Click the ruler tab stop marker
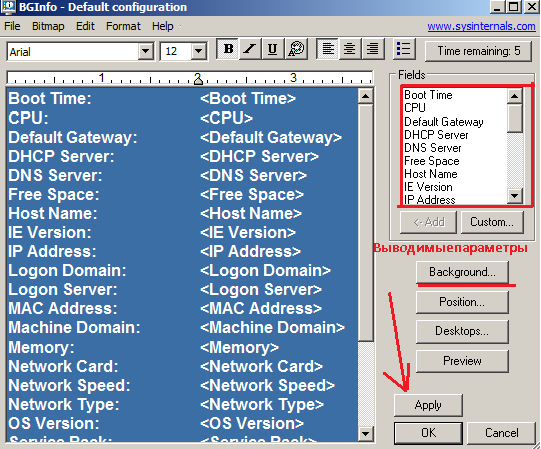The image size is (541, 449). coord(198,80)
